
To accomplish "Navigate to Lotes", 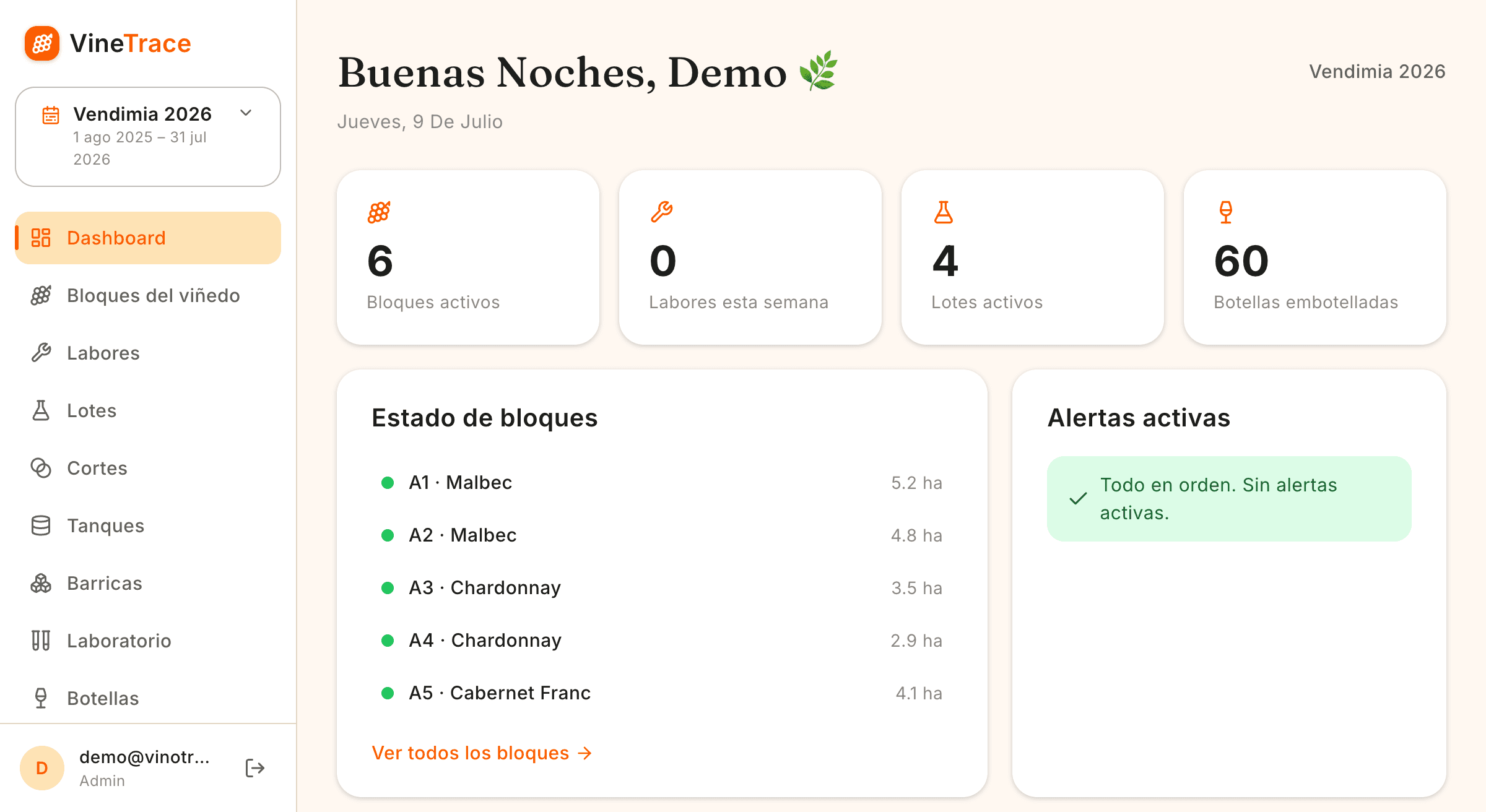I will 148,410.
